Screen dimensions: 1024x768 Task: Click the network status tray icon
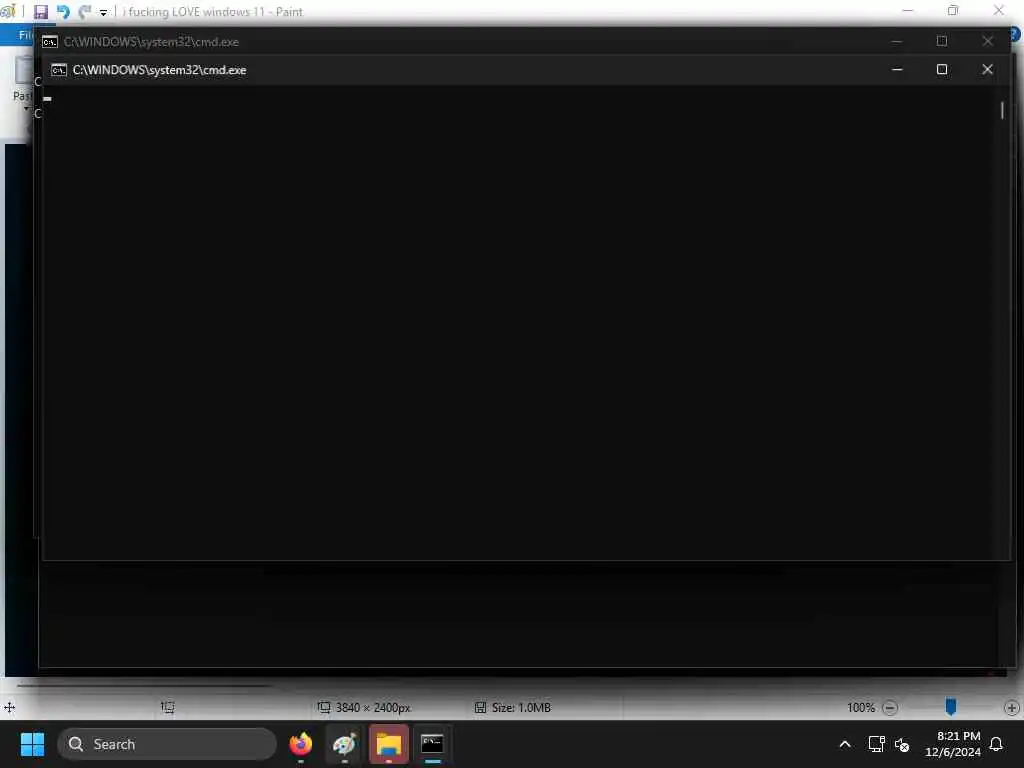876,744
